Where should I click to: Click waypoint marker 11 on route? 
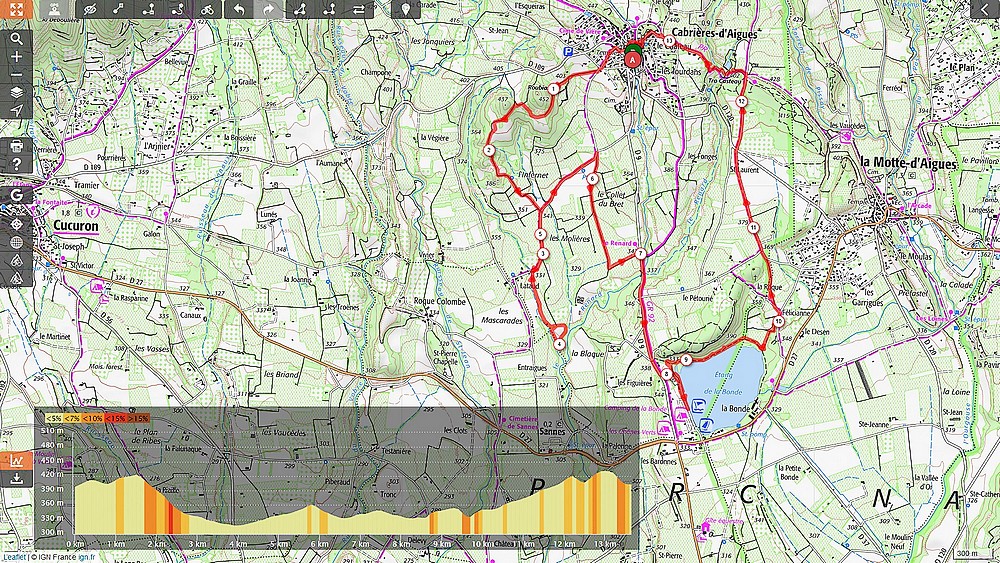point(753,228)
